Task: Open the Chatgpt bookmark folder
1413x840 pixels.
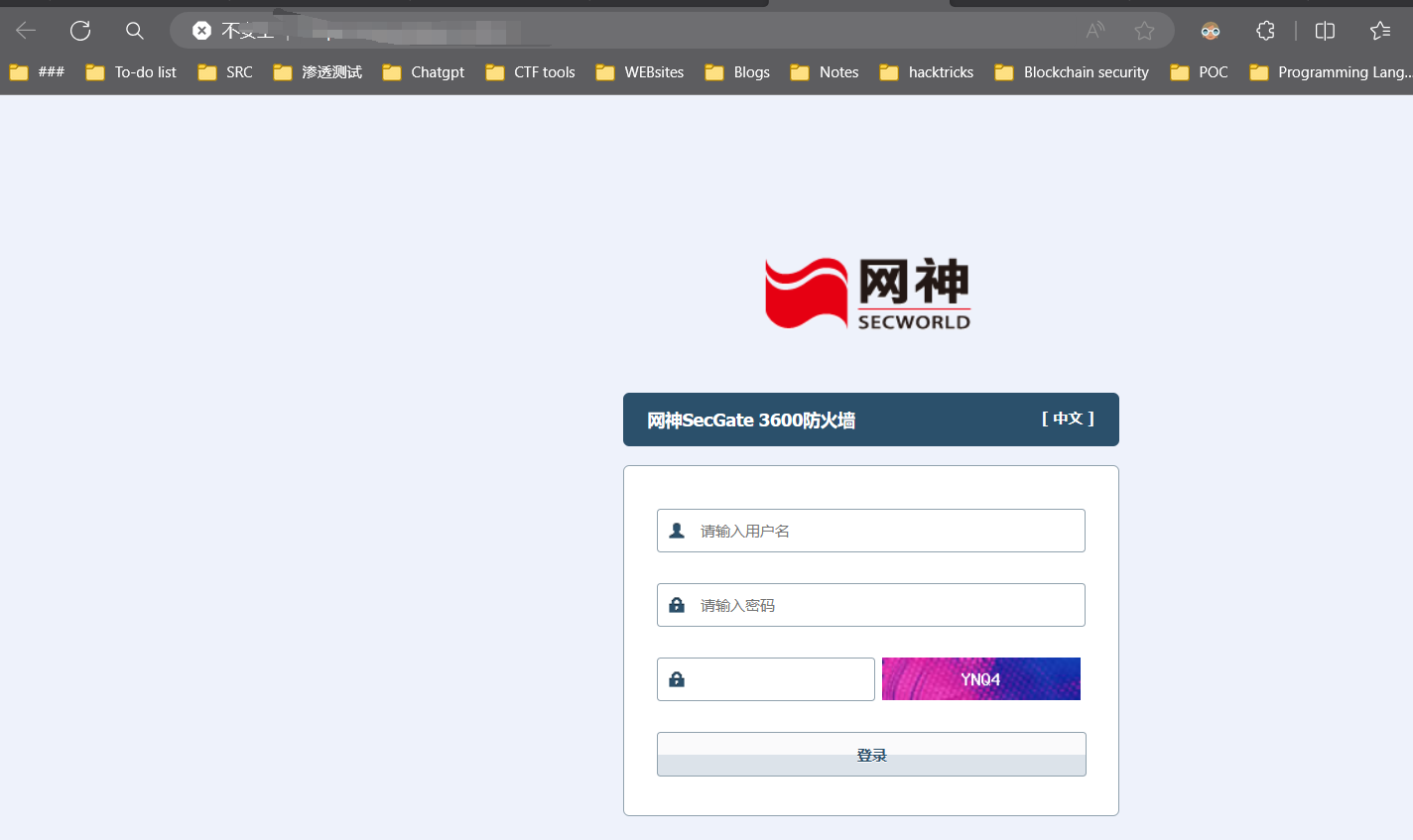Action: click(424, 72)
